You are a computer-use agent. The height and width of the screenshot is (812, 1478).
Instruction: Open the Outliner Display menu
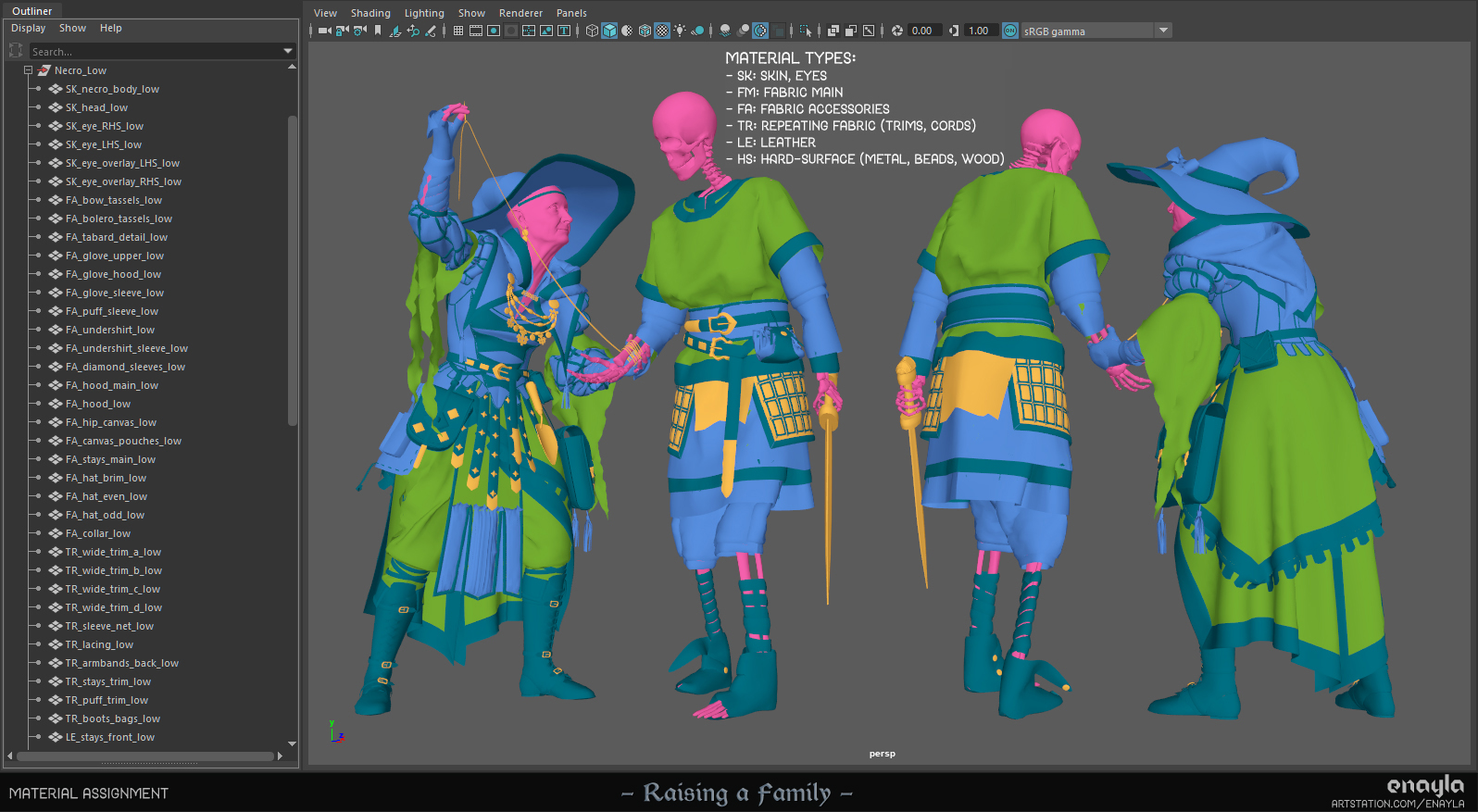[x=28, y=28]
